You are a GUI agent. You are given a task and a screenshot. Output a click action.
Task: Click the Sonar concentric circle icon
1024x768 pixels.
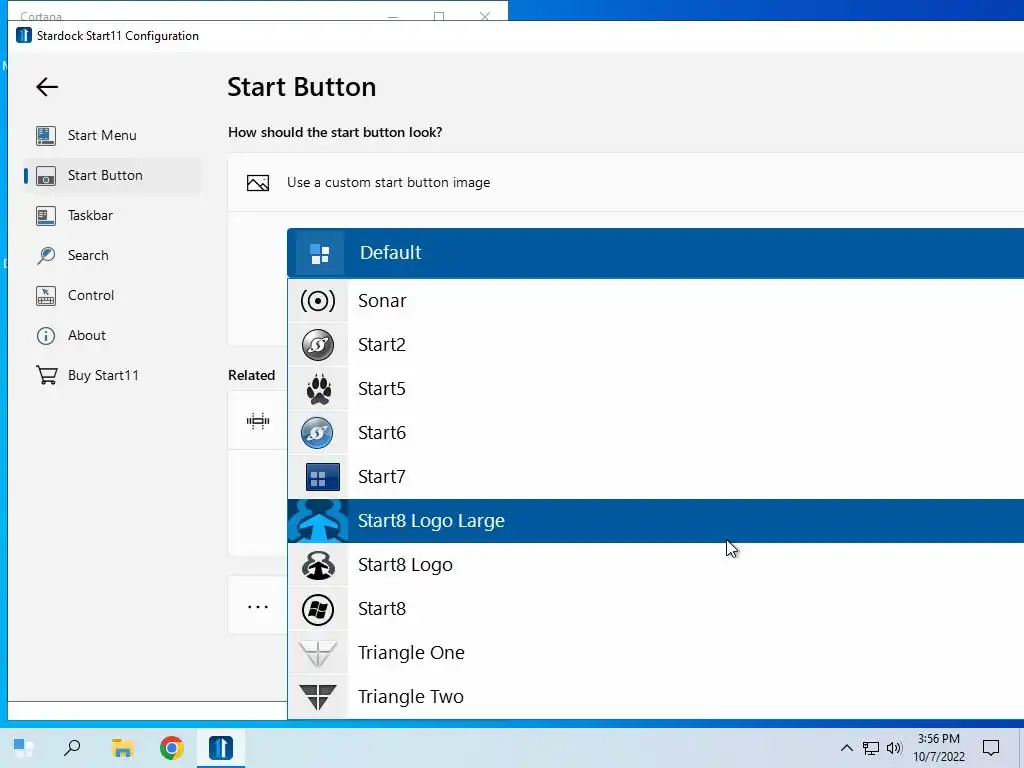click(318, 301)
